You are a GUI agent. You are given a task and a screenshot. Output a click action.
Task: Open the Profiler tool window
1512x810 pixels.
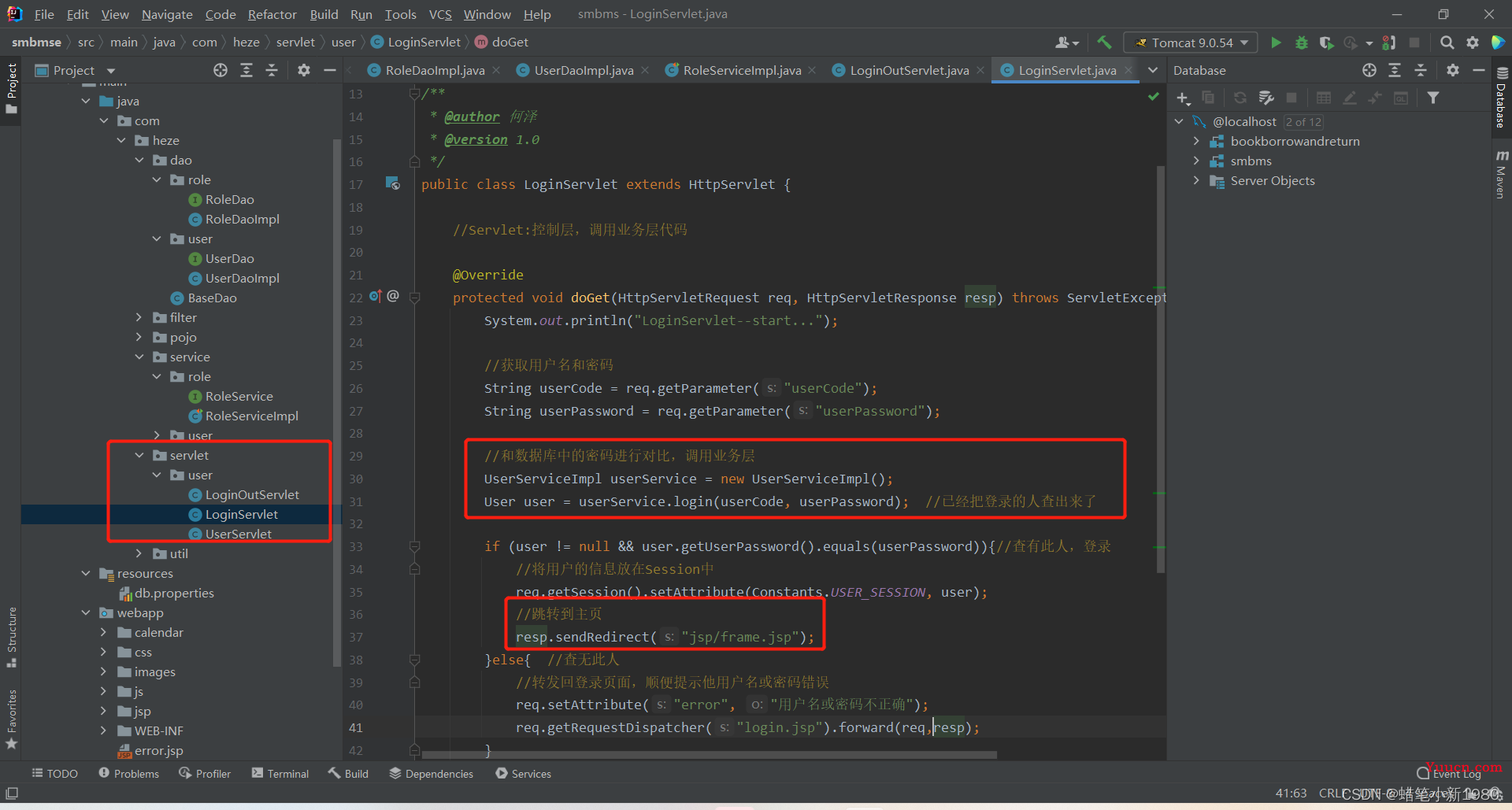tap(205, 774)
